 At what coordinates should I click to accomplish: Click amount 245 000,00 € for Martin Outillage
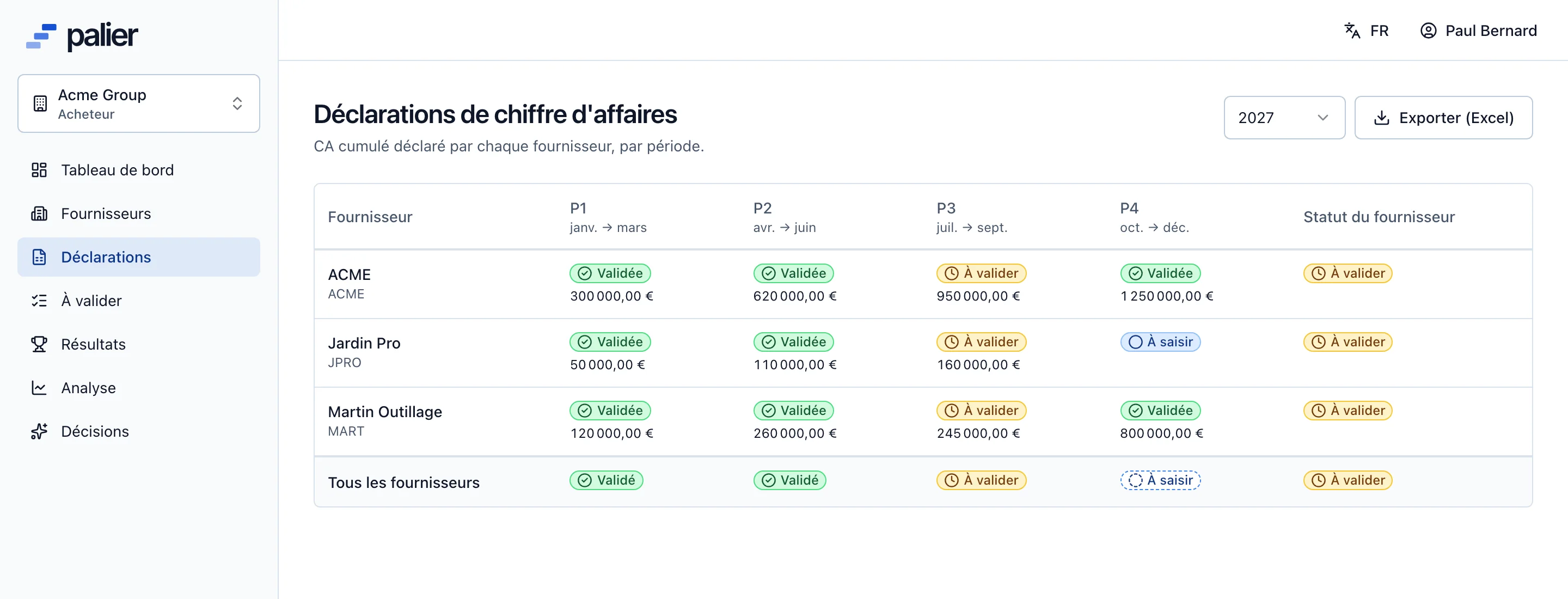coord(978,434)
